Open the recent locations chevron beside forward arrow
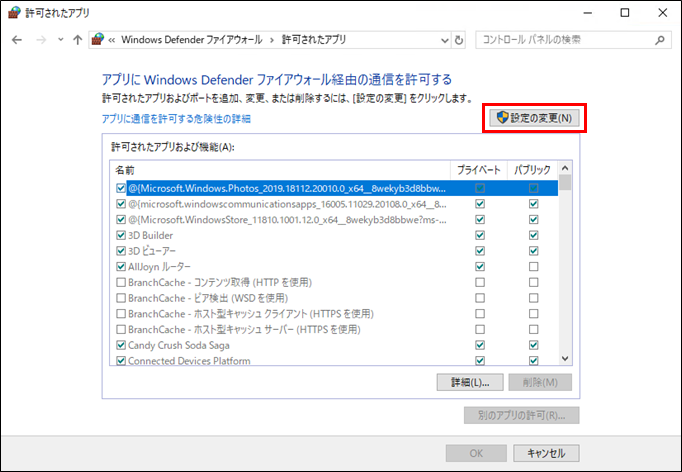This screenshot has width=682, height=472. [60, 40]
